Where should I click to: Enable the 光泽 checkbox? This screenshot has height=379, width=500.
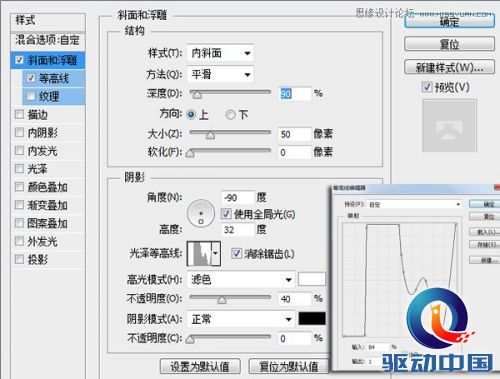click(19, 169)
